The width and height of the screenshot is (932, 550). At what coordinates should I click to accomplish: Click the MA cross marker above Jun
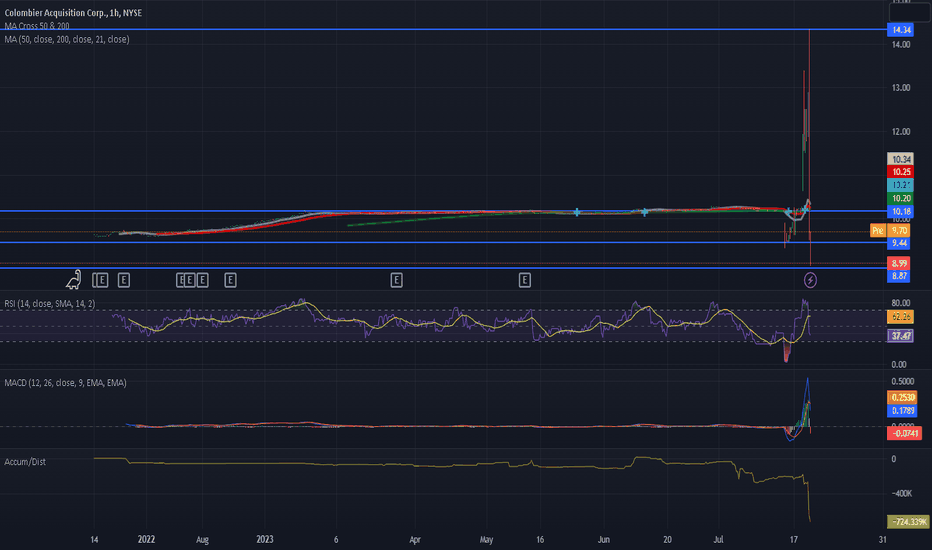click(x=577, y=212)
